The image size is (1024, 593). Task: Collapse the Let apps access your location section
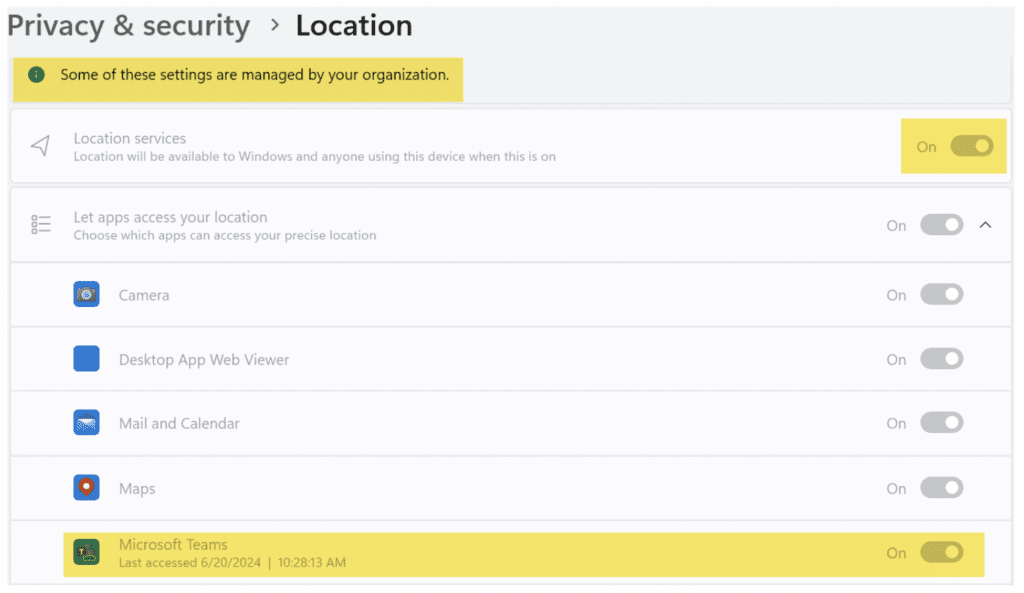coord(985,225)
